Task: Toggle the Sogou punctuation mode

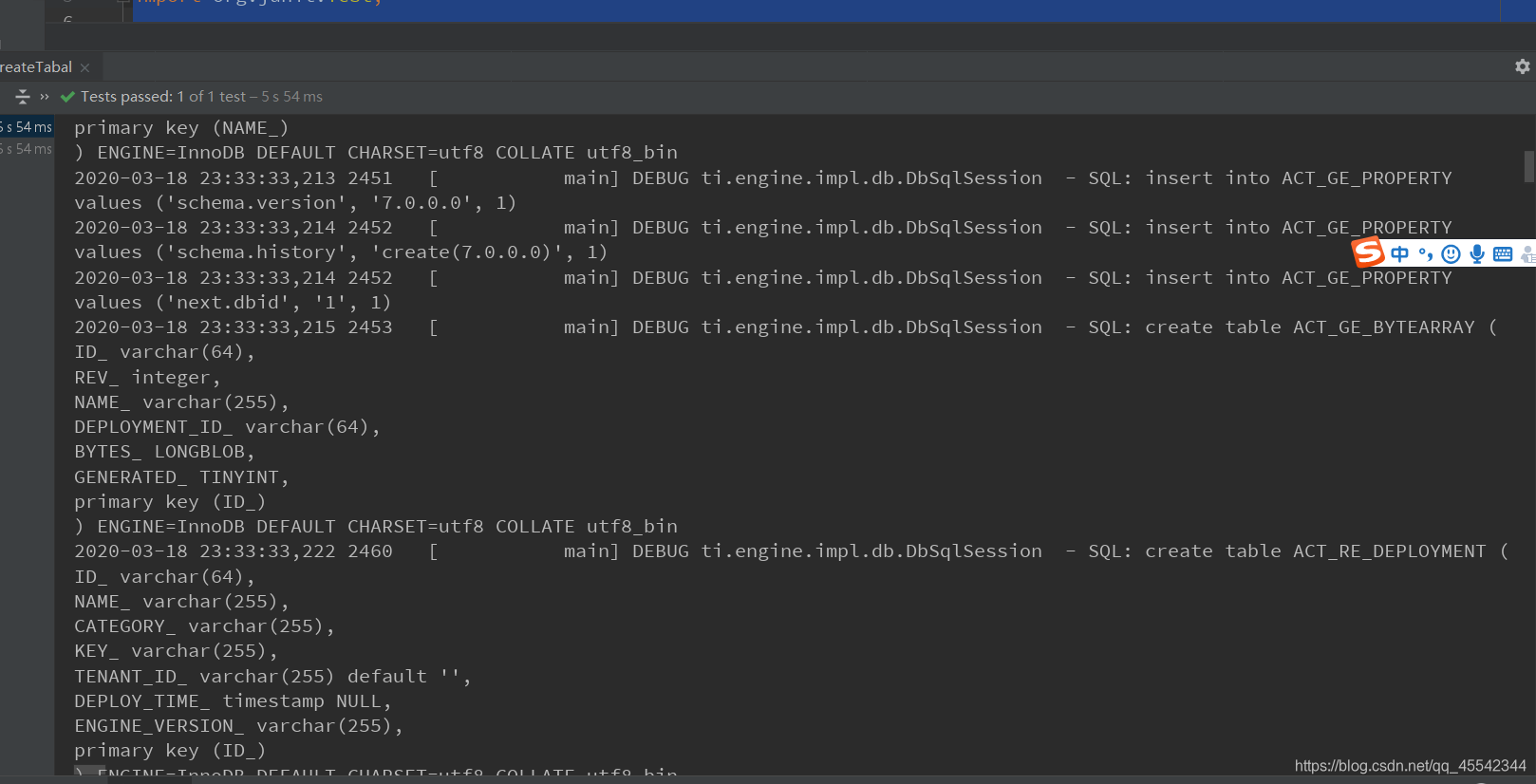Action: 1425,253
